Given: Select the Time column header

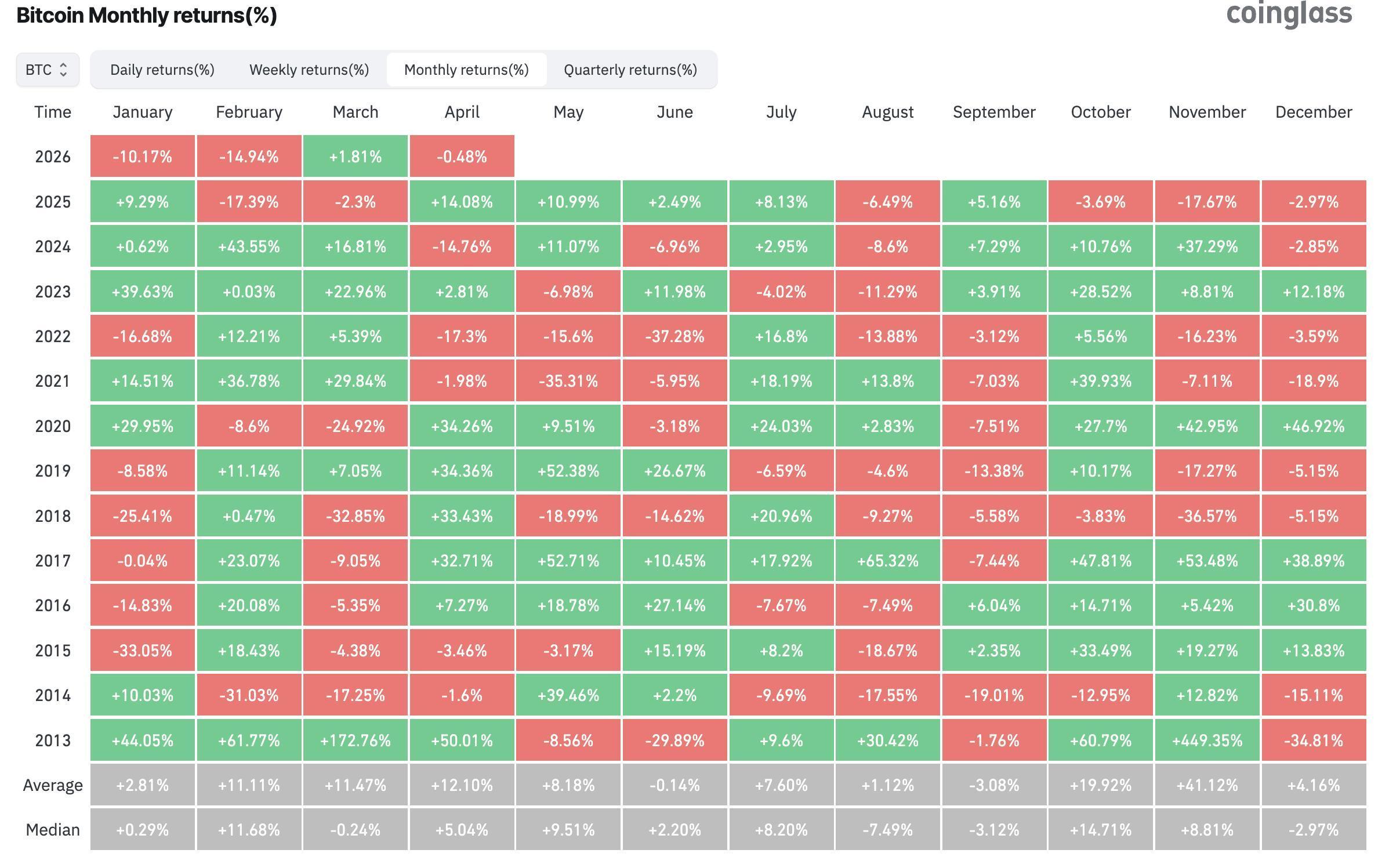Looking at the screenshot, I should coord(52,111).
